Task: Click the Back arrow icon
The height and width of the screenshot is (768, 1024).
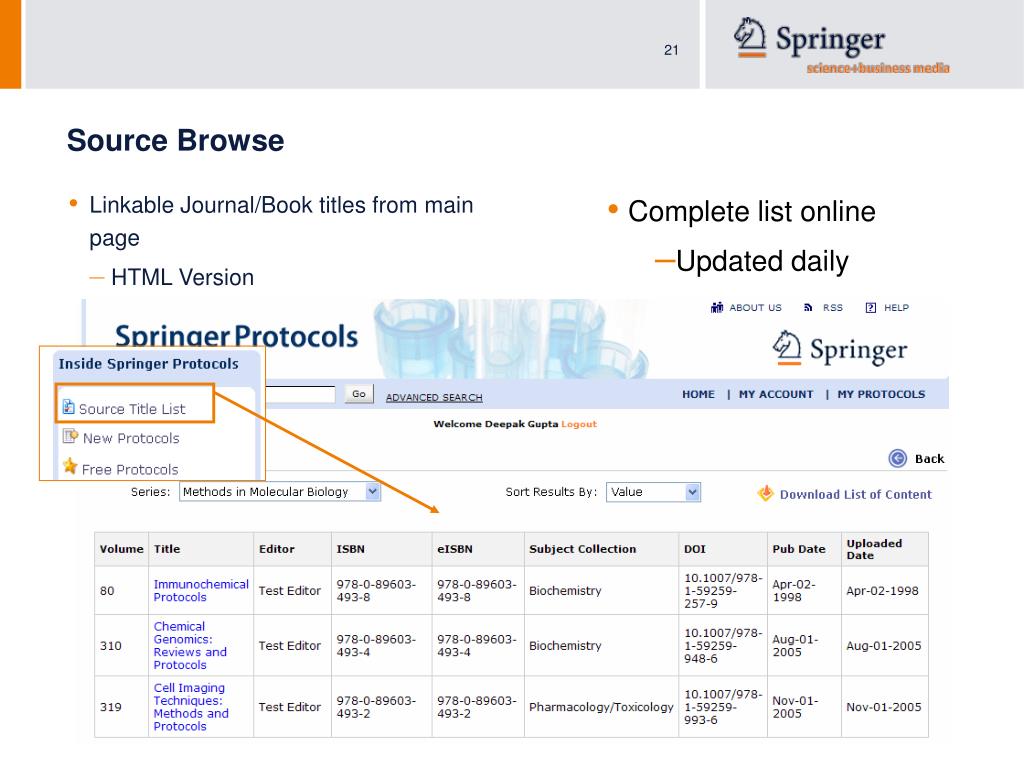Action: [898, 458]
